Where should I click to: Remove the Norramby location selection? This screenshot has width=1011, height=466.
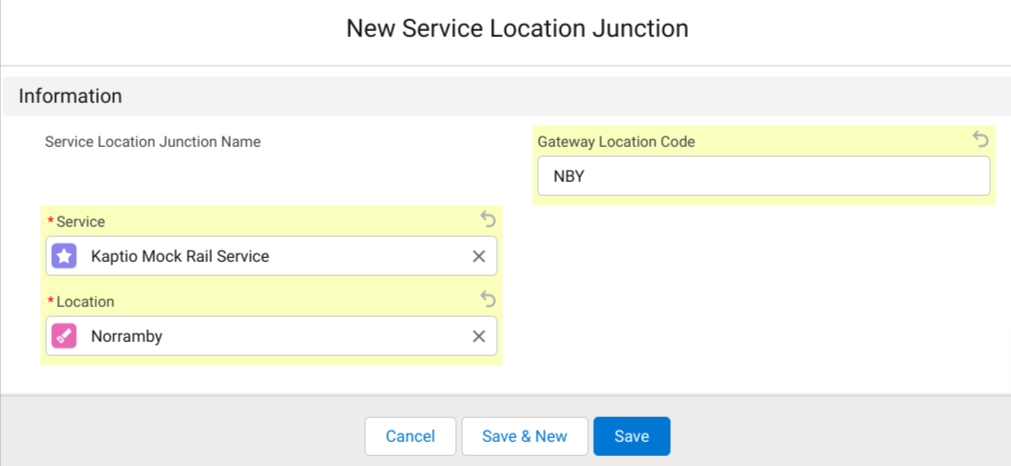point(478,337)
